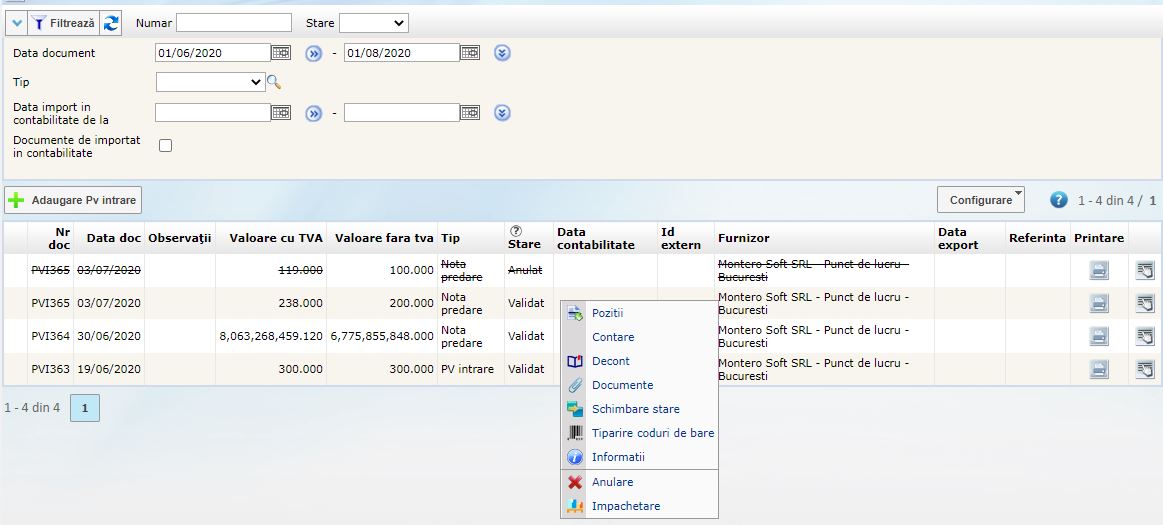Click the printer icon in PVI364 row
Screen dimensions: 1163x525
point(1099,336)
